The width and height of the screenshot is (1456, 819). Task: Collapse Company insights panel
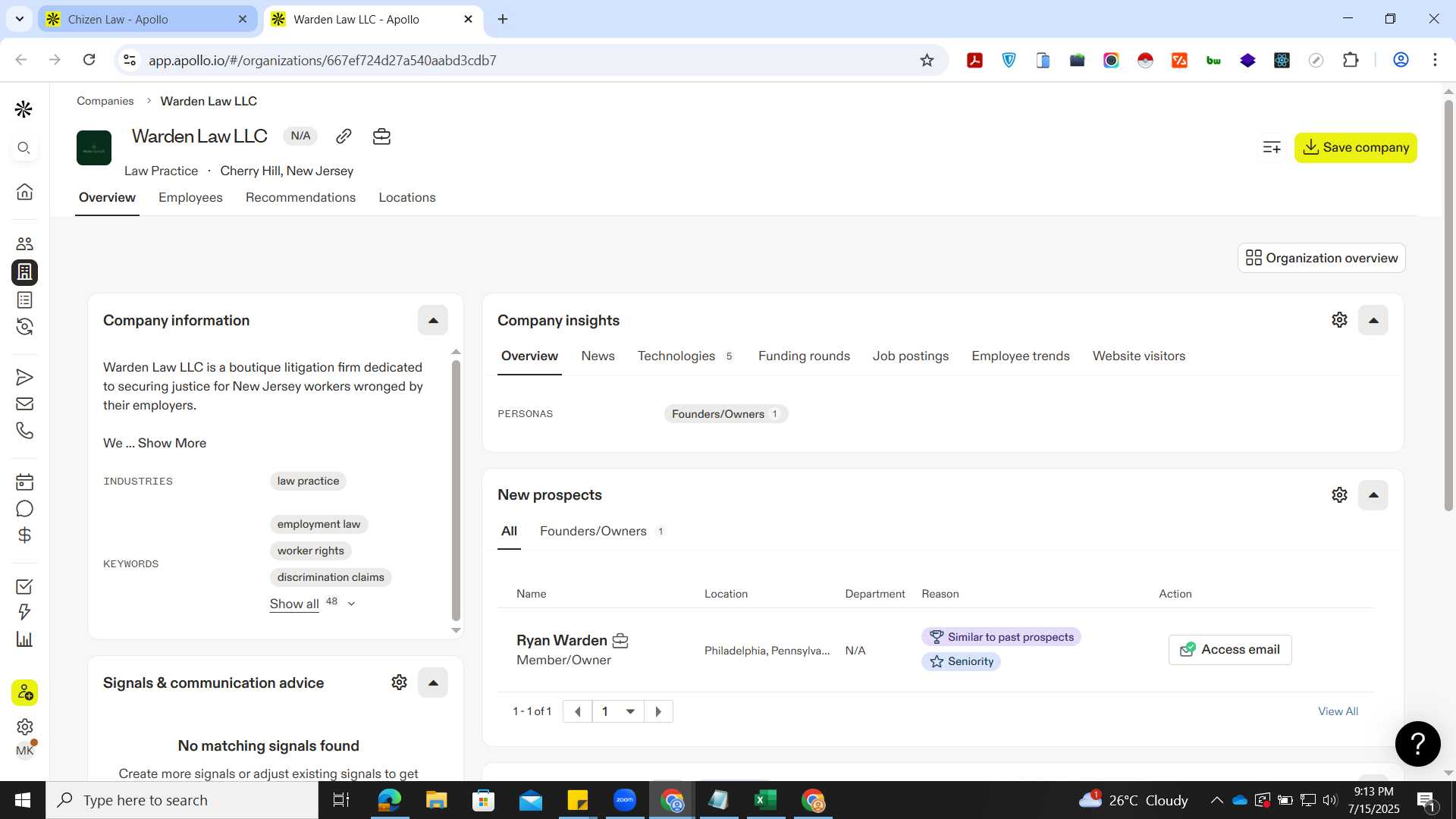[1373, 320]
